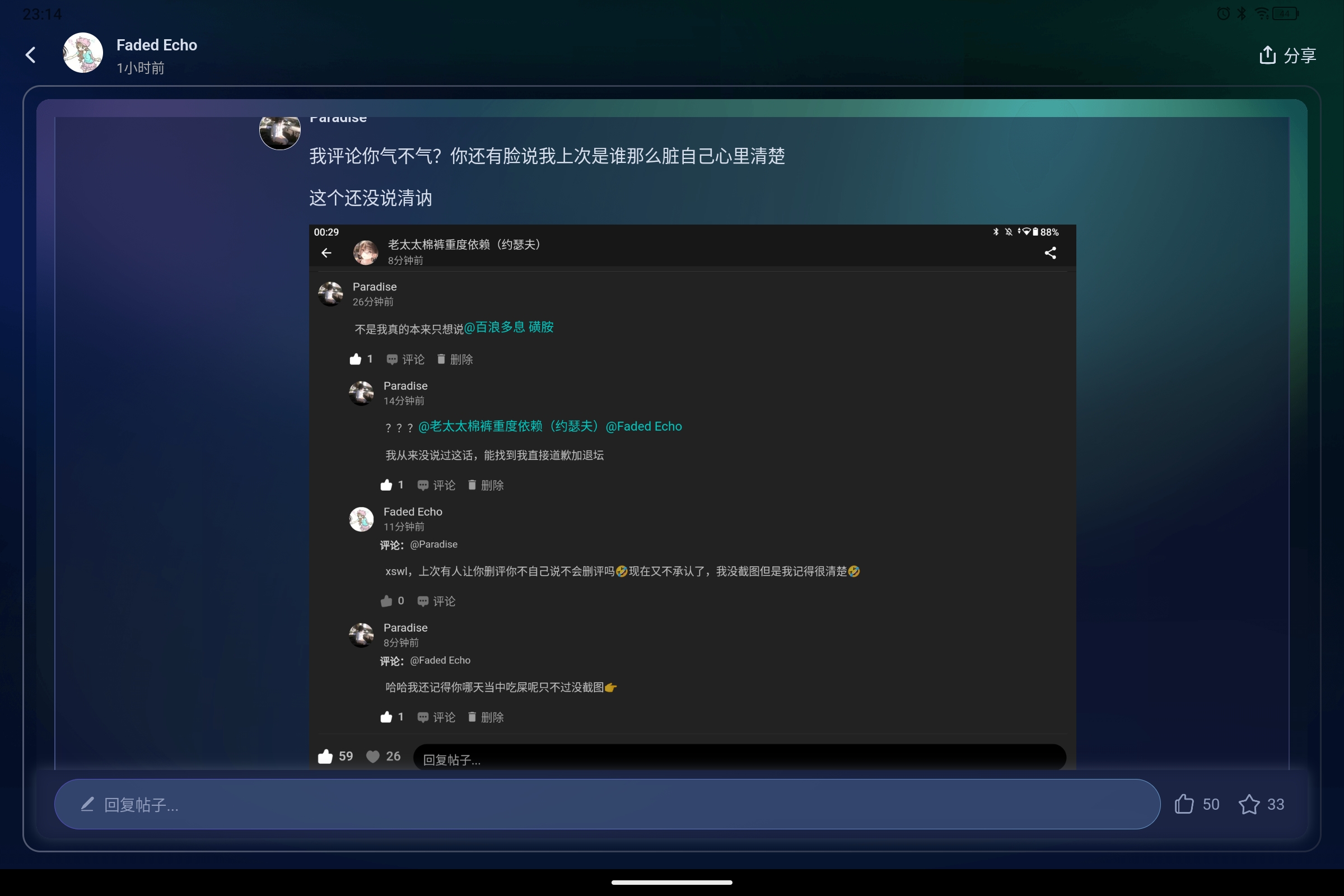1344x896 pixels.
Task: Select the text 这个还没说清呐
Action: [x=370, y=198]
